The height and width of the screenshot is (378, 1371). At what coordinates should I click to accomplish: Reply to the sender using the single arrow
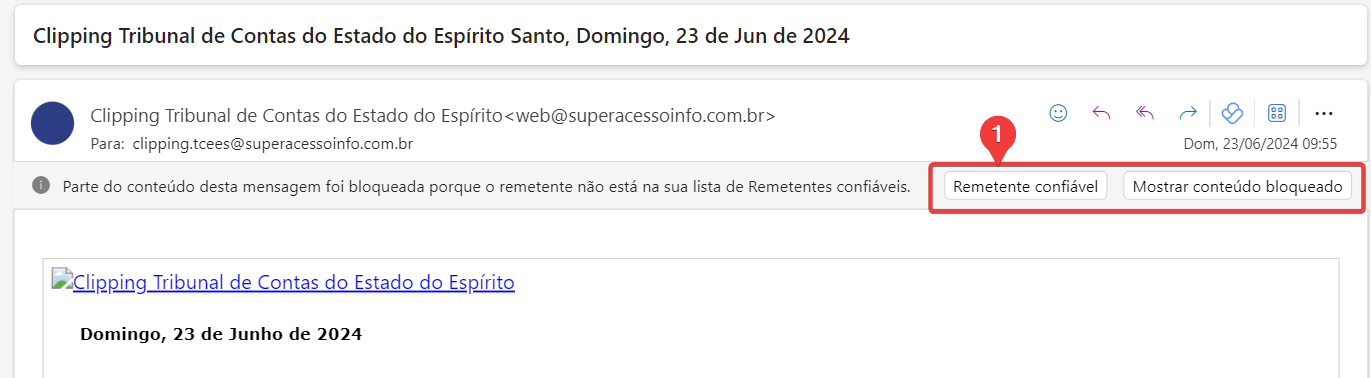[x=1101, y=113]
